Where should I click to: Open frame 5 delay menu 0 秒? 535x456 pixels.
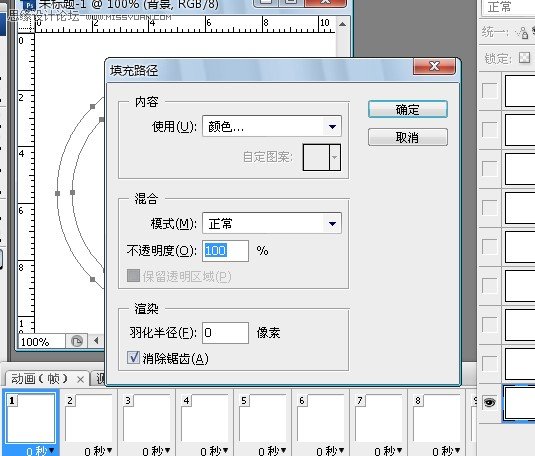(x=272, y=451)
